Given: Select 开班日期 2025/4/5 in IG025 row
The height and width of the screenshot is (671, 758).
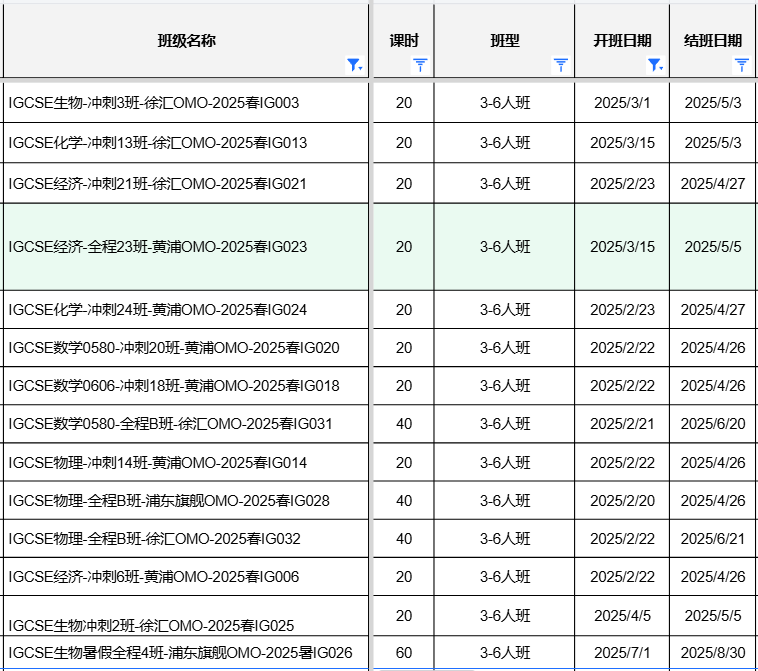Looking at the screenshot, I should [622, 616].
